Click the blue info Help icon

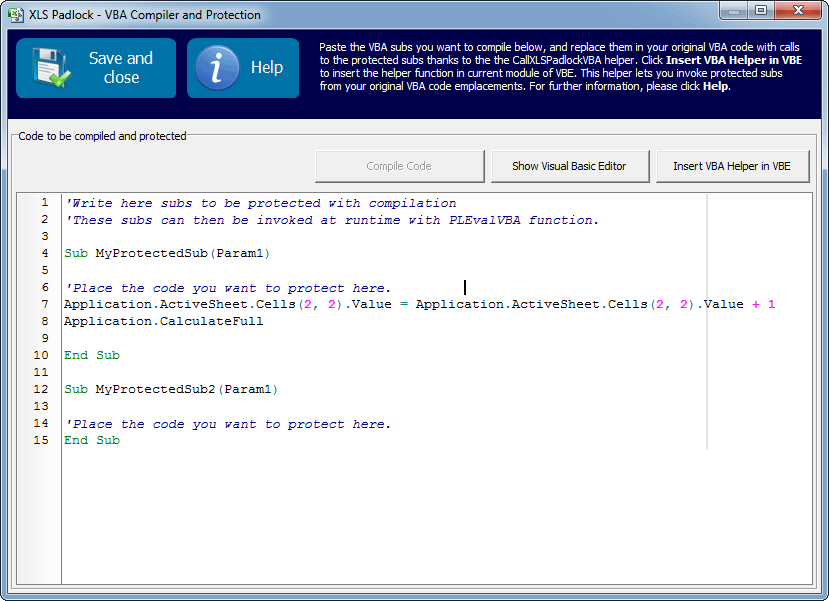[x=216, y=68]
